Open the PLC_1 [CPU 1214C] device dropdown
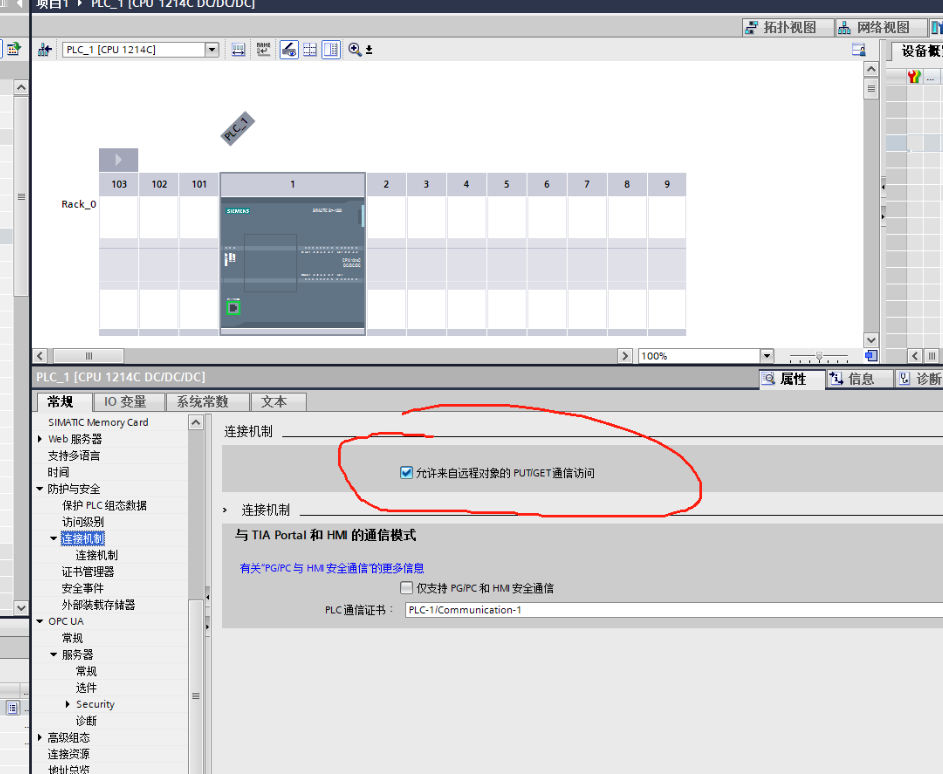Image resolution: width=943 pixels, height=774 pixels. (x=211, y=49)
